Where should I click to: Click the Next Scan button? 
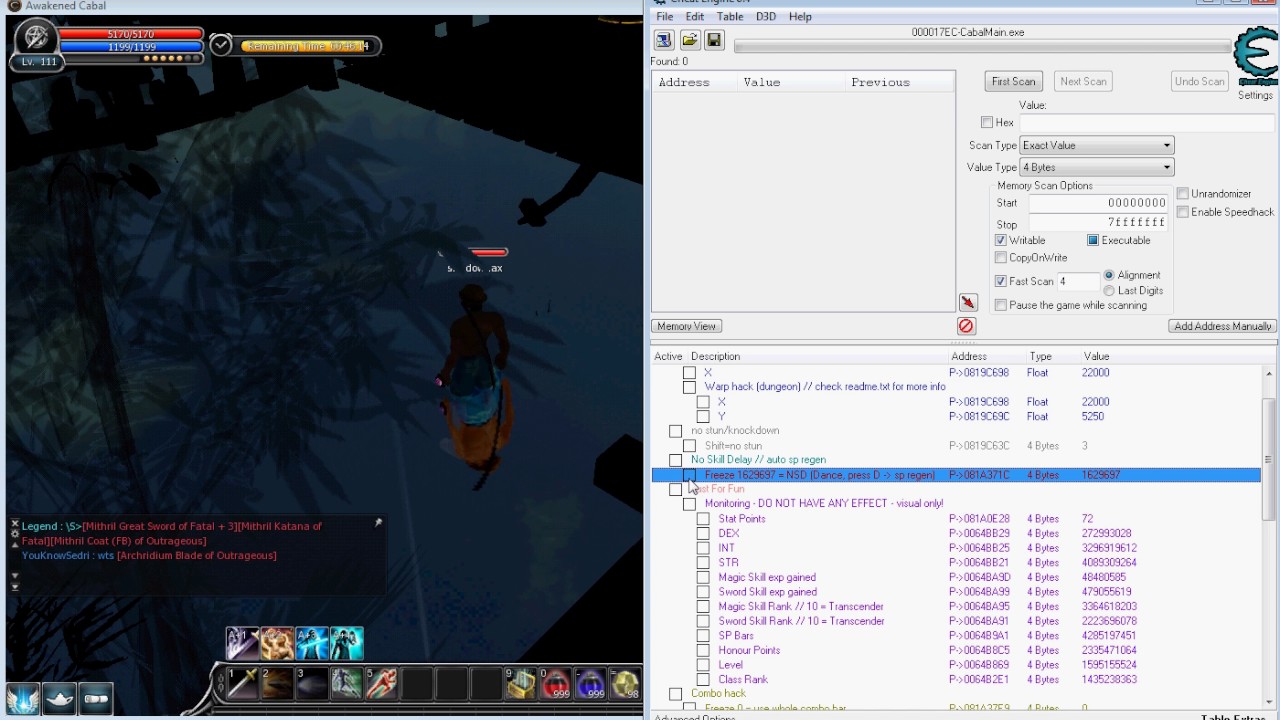pos(1083,81)
